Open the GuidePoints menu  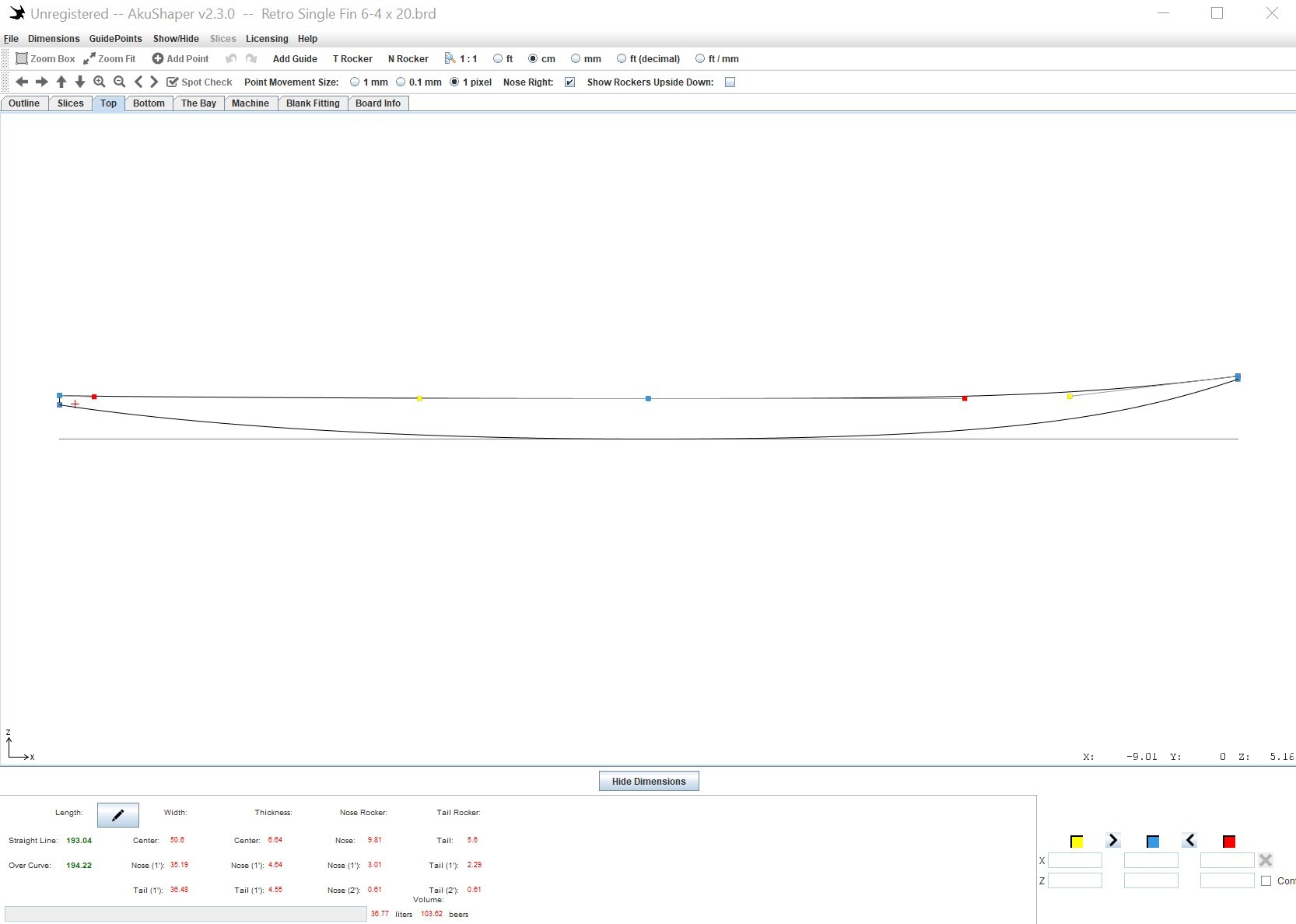[x=115, y=39]
